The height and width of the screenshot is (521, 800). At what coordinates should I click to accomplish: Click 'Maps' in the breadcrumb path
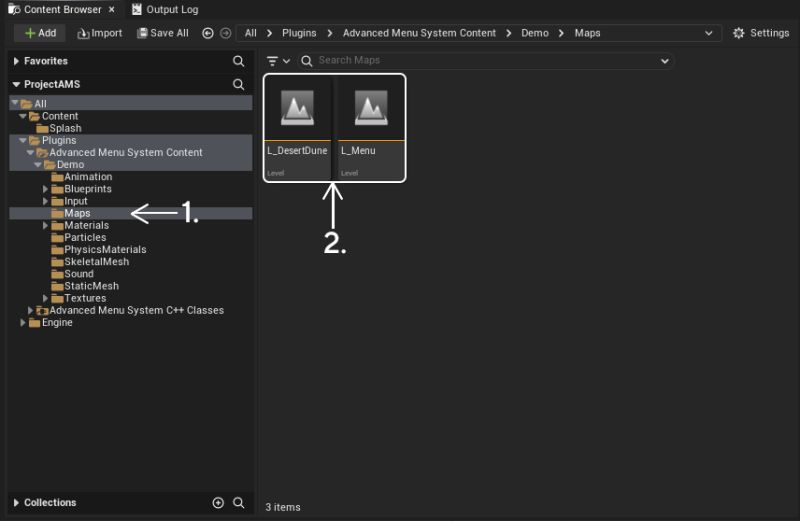pos(587,33)
